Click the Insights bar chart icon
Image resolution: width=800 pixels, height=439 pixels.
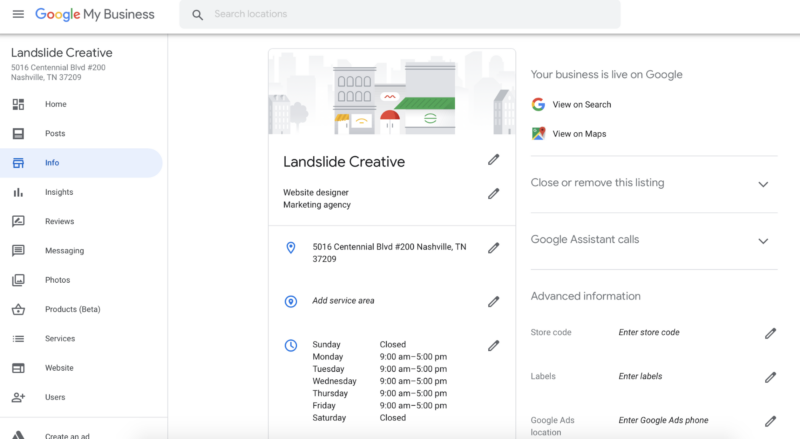point(18,192)
